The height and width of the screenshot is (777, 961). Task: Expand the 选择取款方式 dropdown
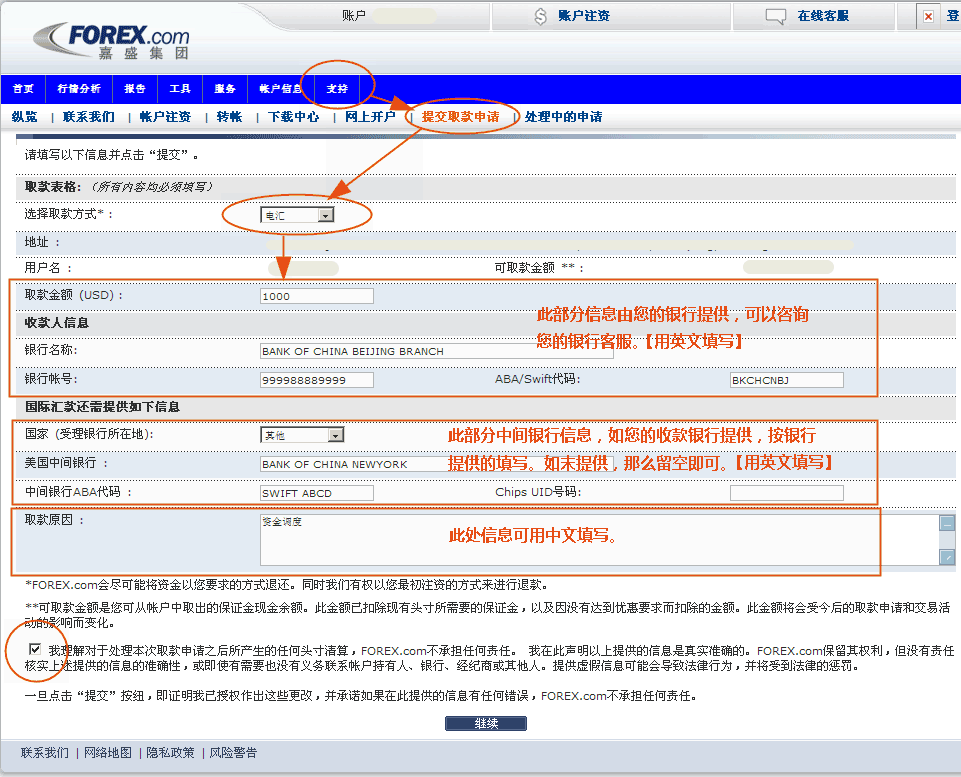[x=297, y=215]
